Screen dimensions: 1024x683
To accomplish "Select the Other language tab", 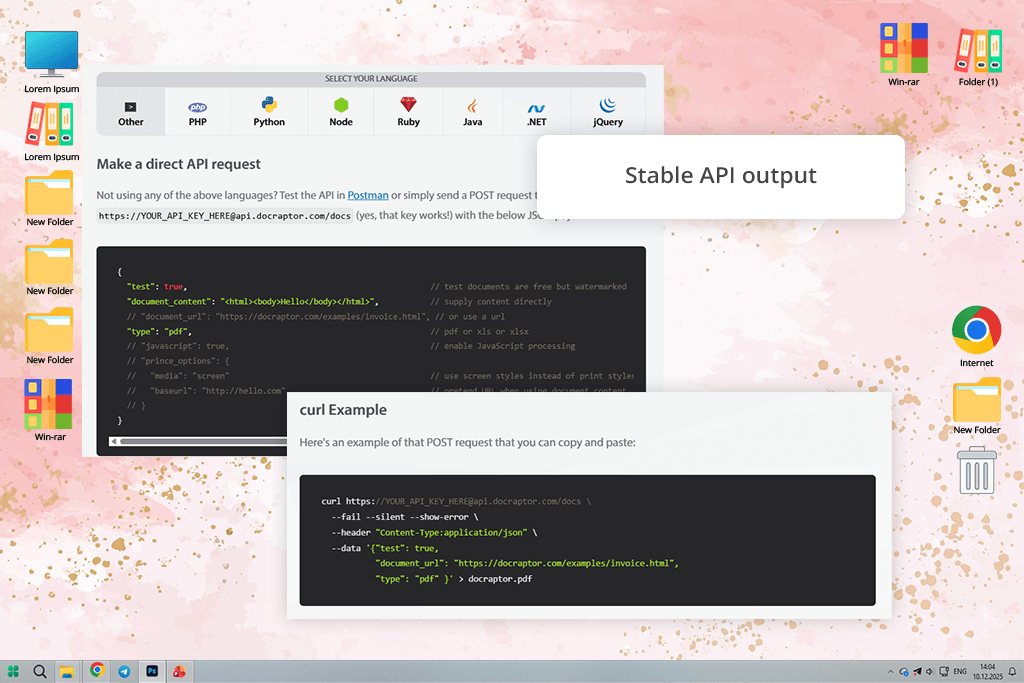I will tap(131, 112).
